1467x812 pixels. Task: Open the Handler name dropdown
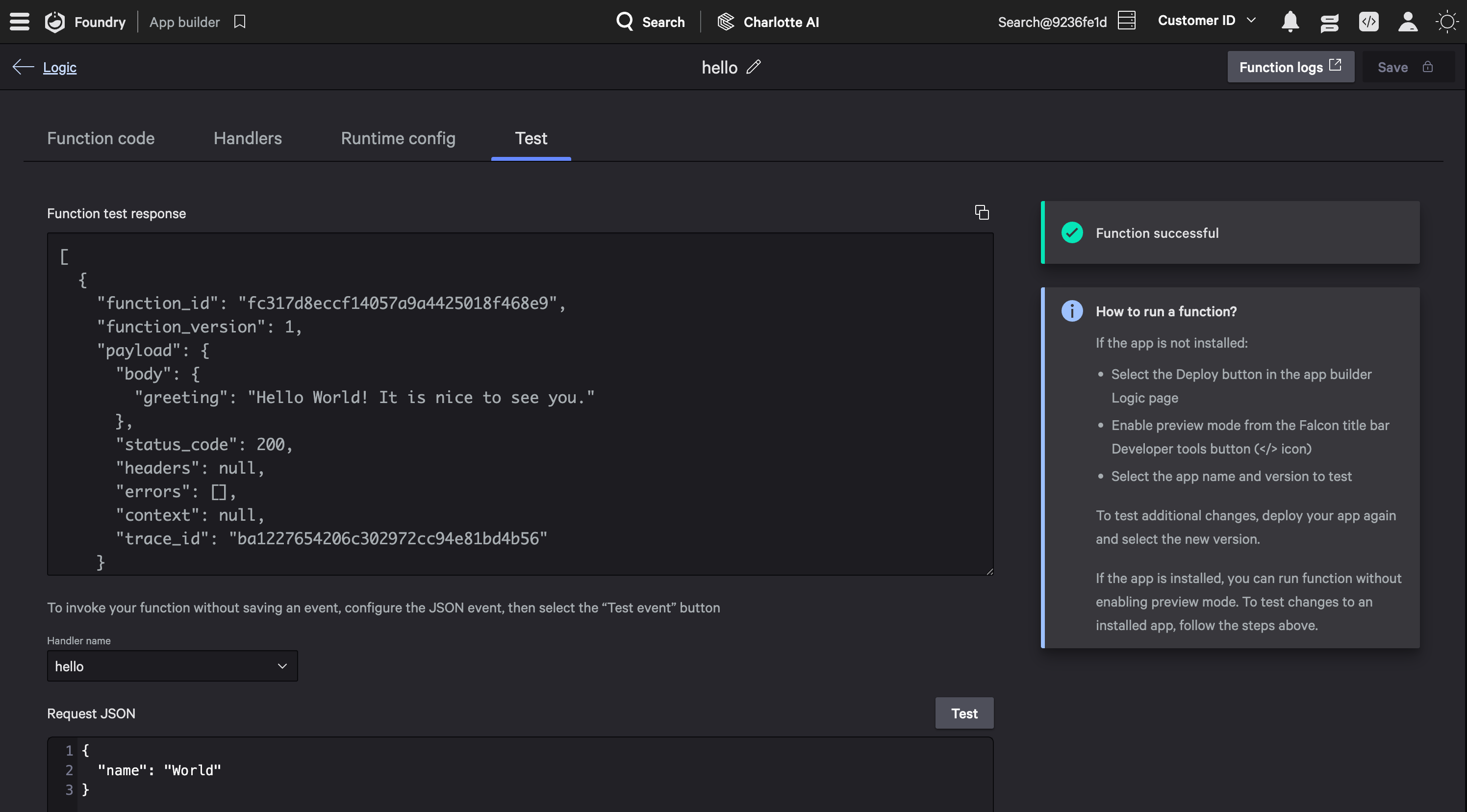[x=172, y=666]
